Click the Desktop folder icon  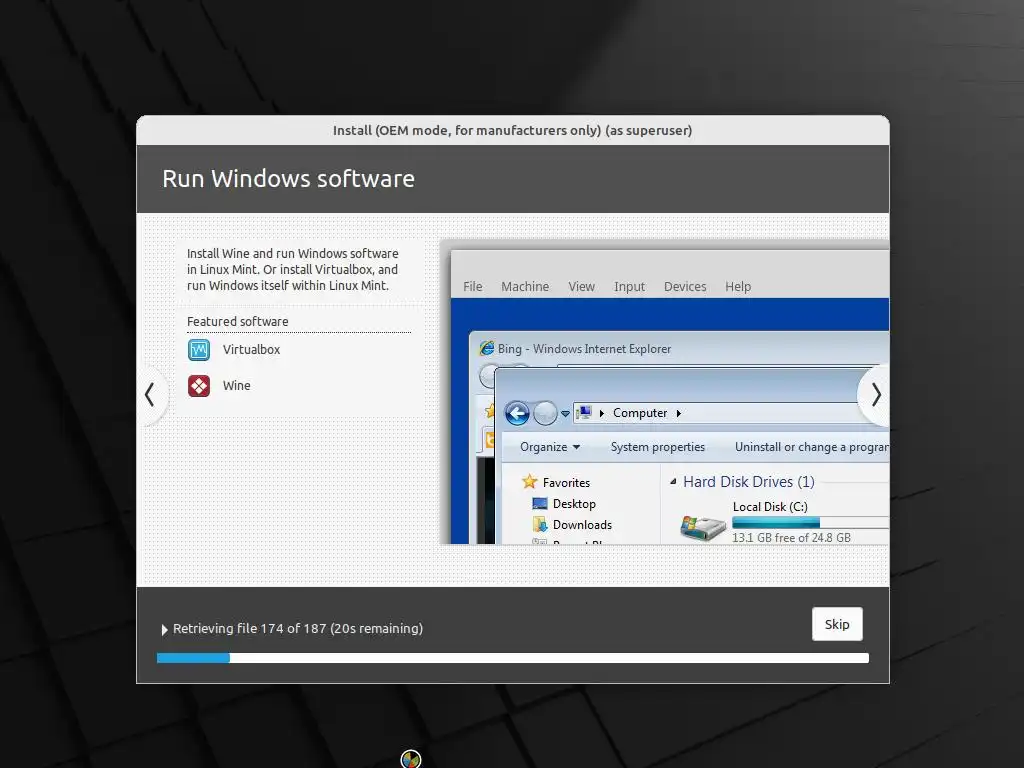[539, 504]
